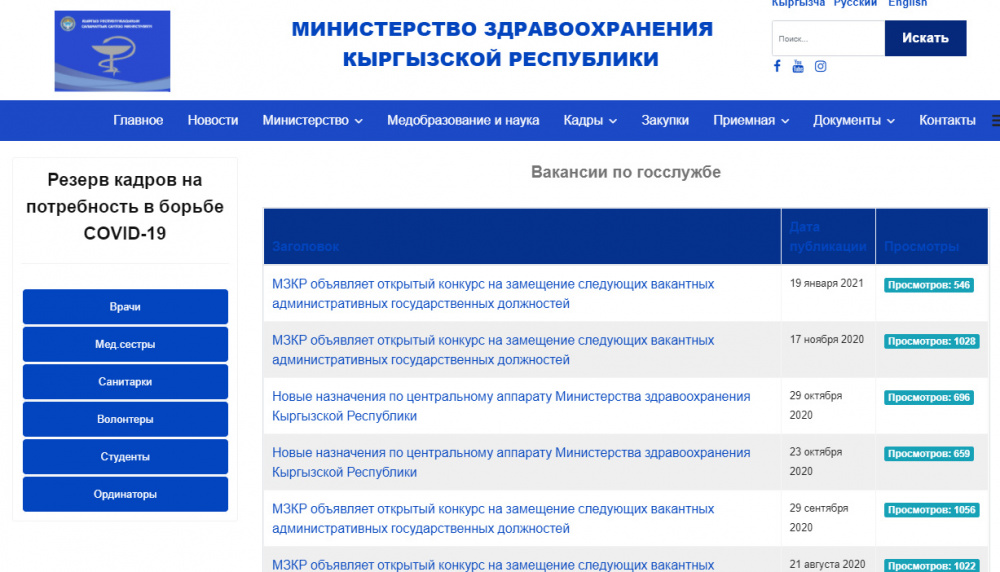Go to the Главное menu item
The width and height of the screenshot is (1000, 572).
(x=138, y=121)
